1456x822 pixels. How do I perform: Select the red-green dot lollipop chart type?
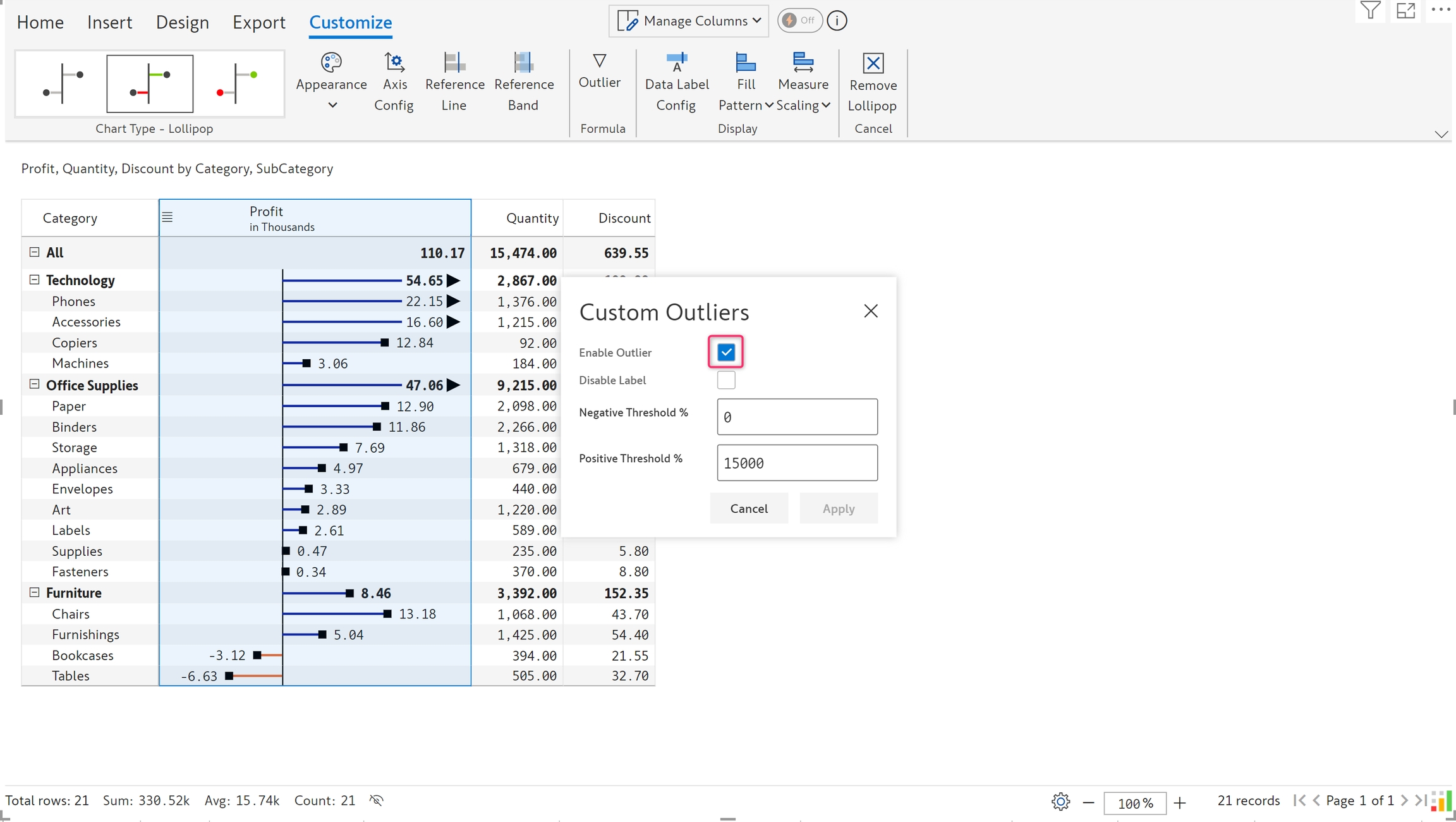236,83
